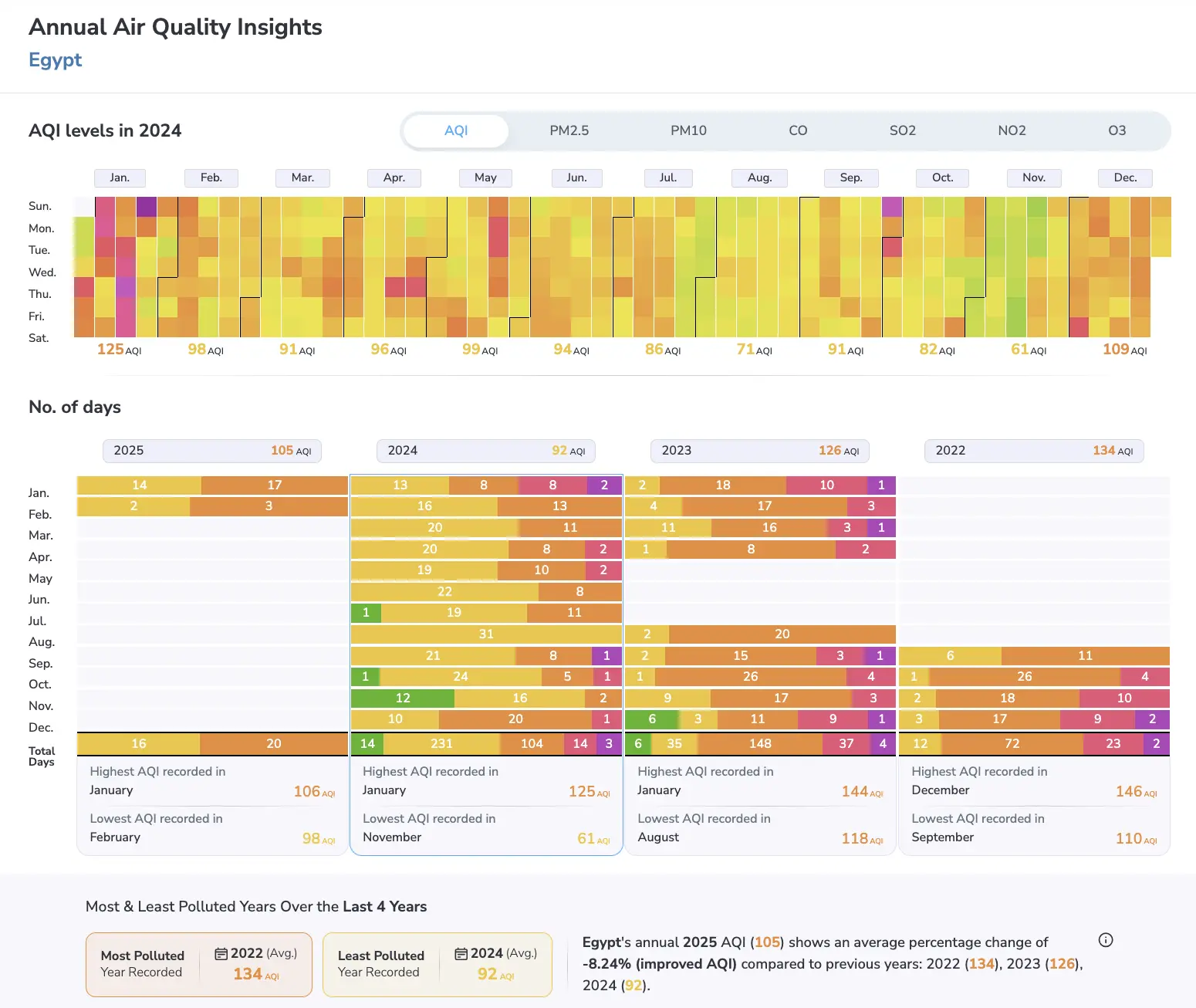Viewport: 1196px width, 1008px height.
Task: Click the Least Polluted Year Recorded card
Action: tap(438, 965)
